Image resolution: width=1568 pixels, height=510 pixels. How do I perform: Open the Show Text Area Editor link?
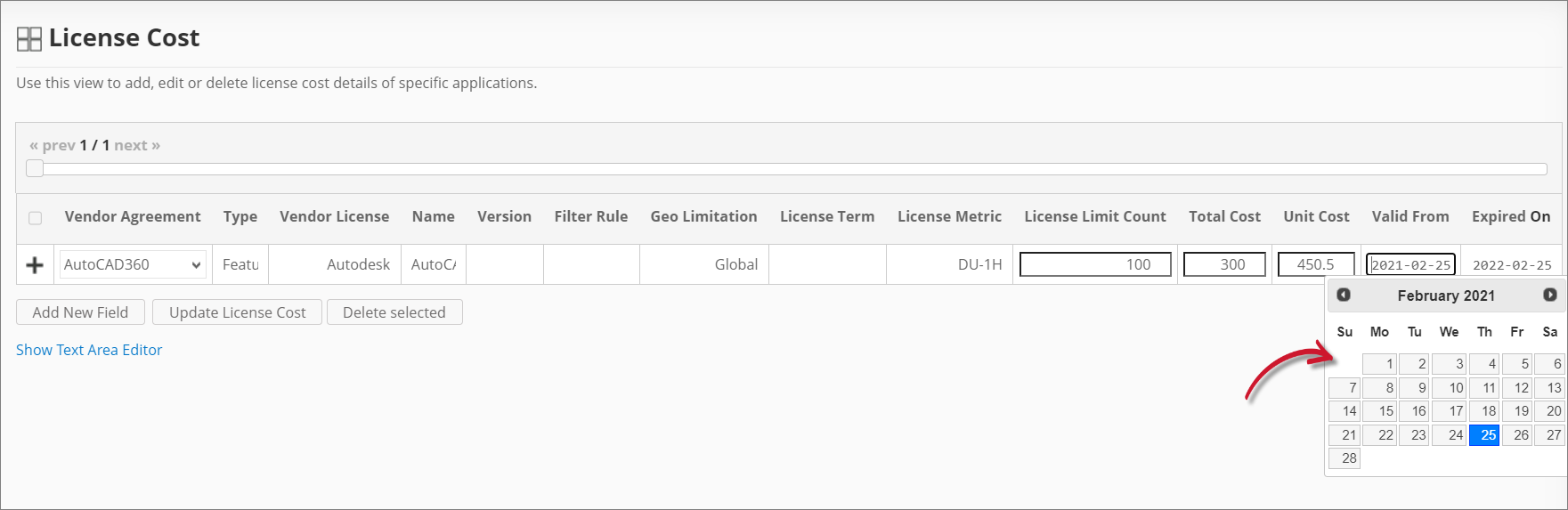click(89, 350)
